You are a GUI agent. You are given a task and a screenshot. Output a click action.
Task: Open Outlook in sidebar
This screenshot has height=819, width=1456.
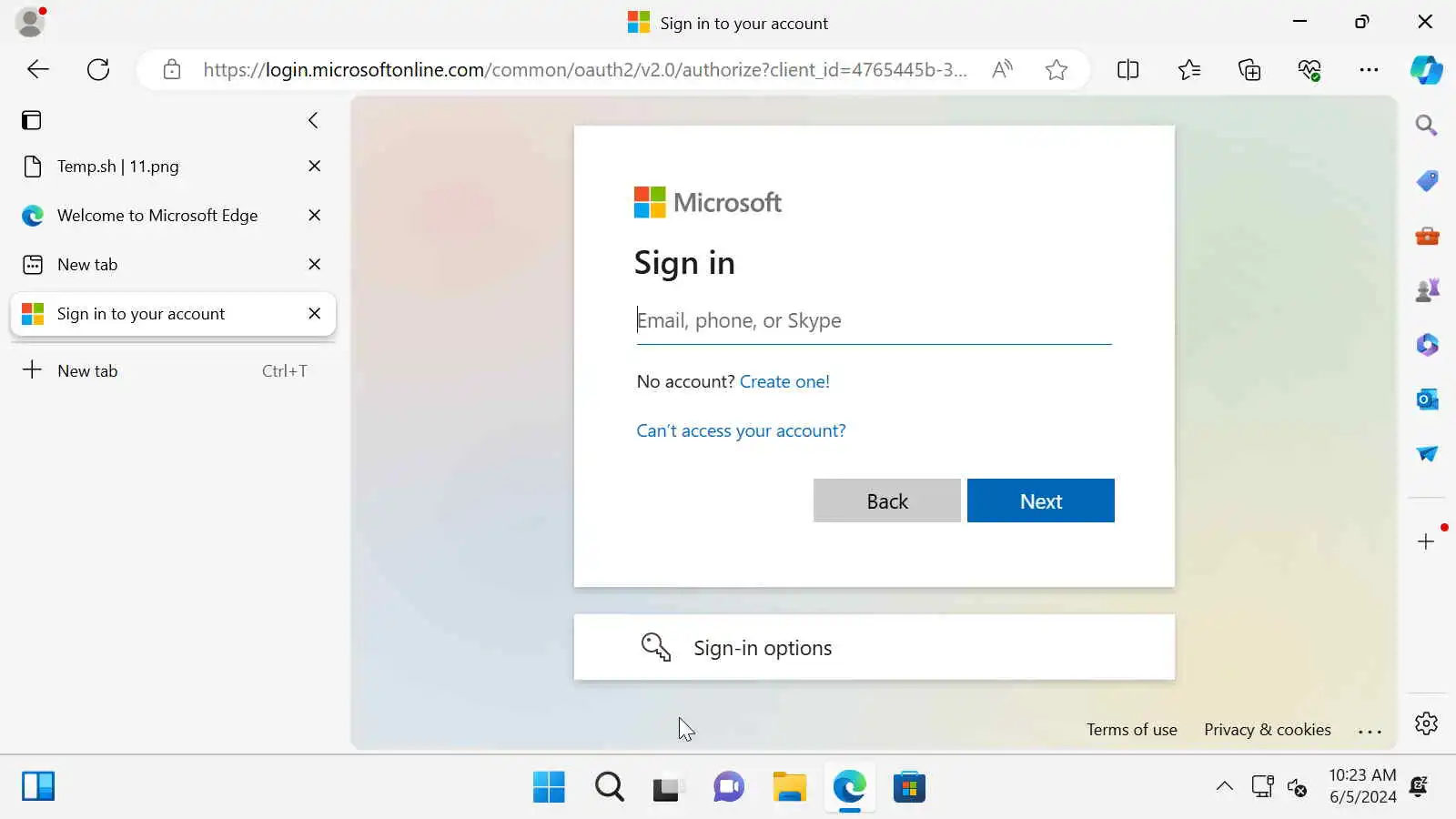point(1427,399)
